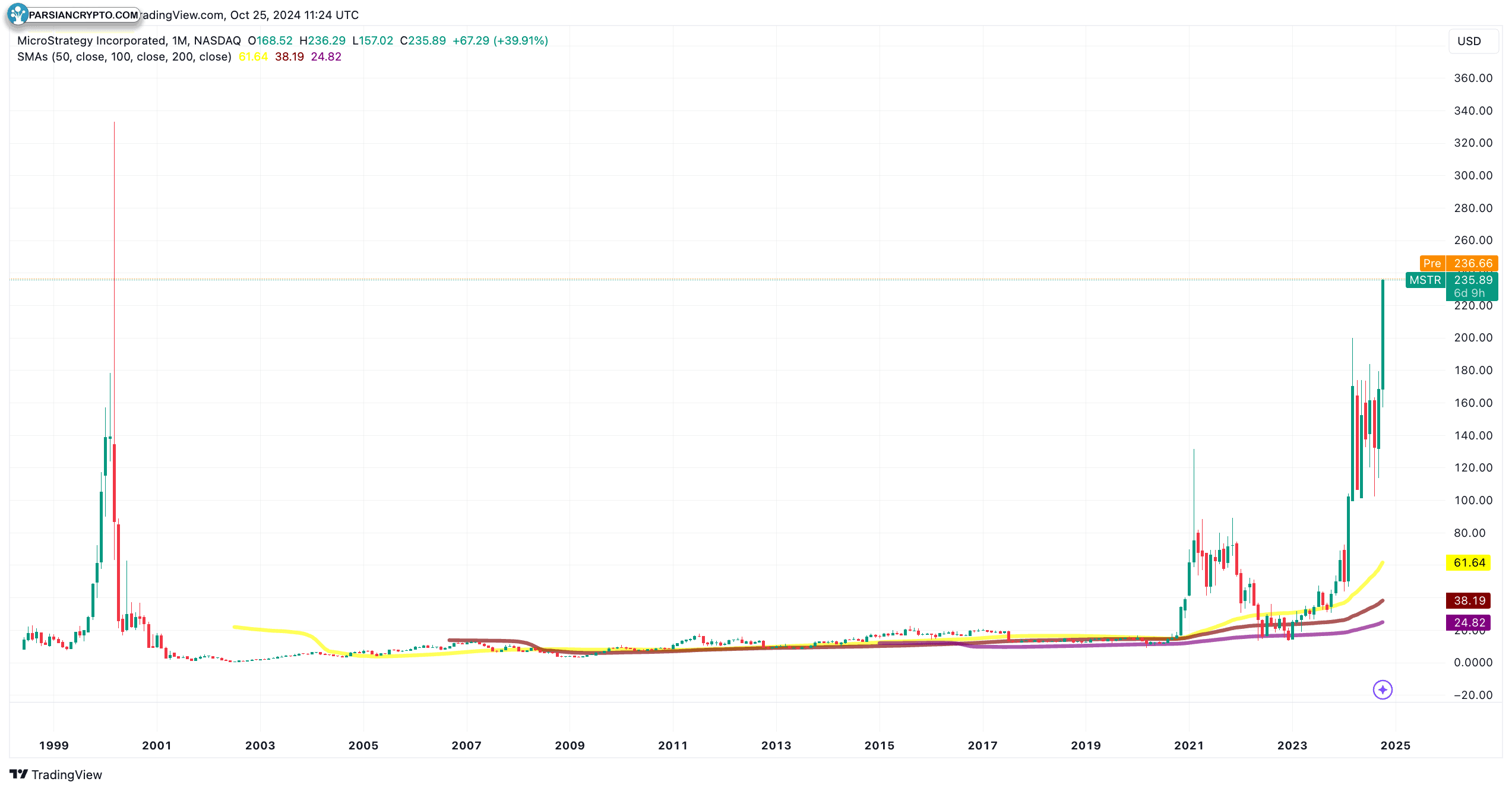The height and width of the screenshot is (791, 1512).
Task: Click the low value L157.02
Action: tap(373, 40)
